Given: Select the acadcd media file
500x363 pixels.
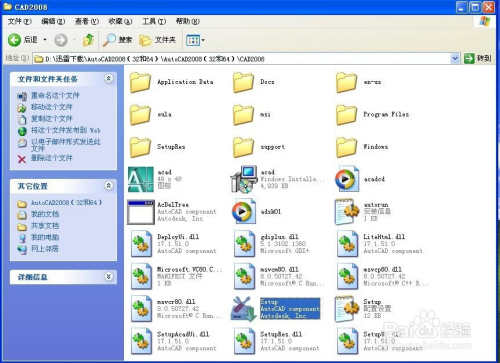Looking at the screenshot, I should 360,179.
